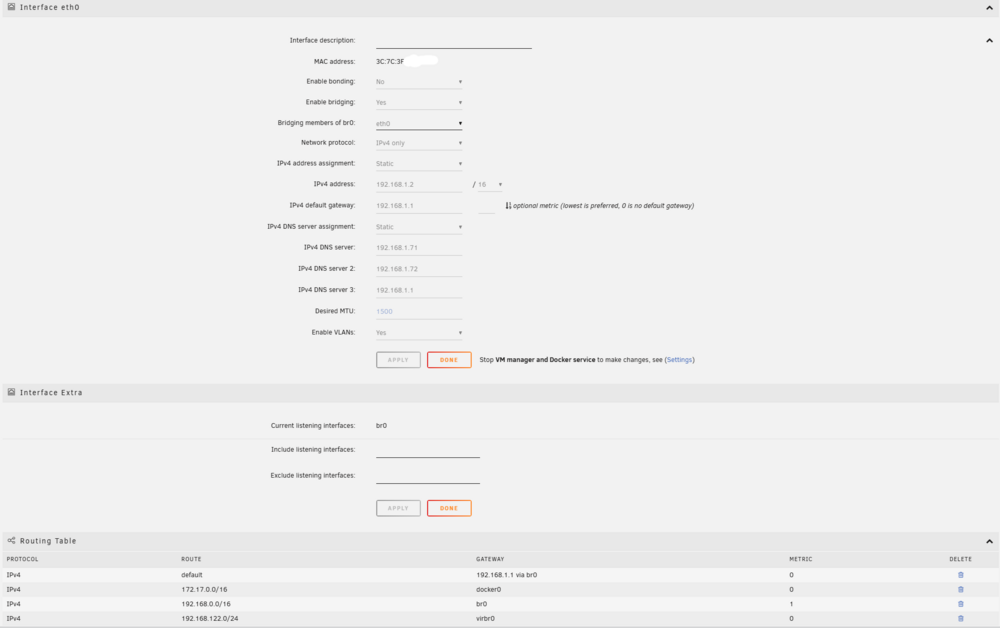1000x628 pixels.
Task: Click the ROUTE column header
Action: pyautogui.click(x=191, y=559)
